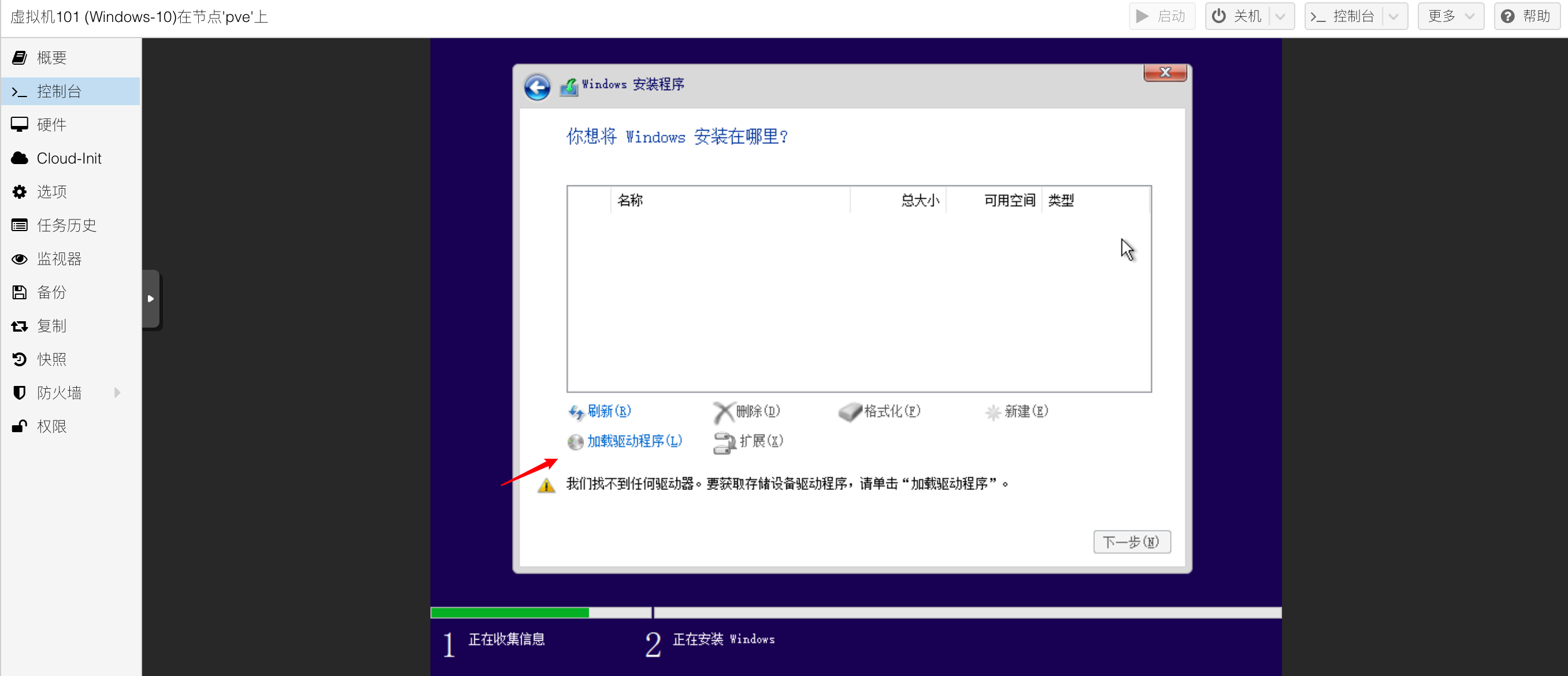This screenshot has width=1568, height=676.
Task: Click the 下一步(N) next button
Action: [x=1132, y=542]
